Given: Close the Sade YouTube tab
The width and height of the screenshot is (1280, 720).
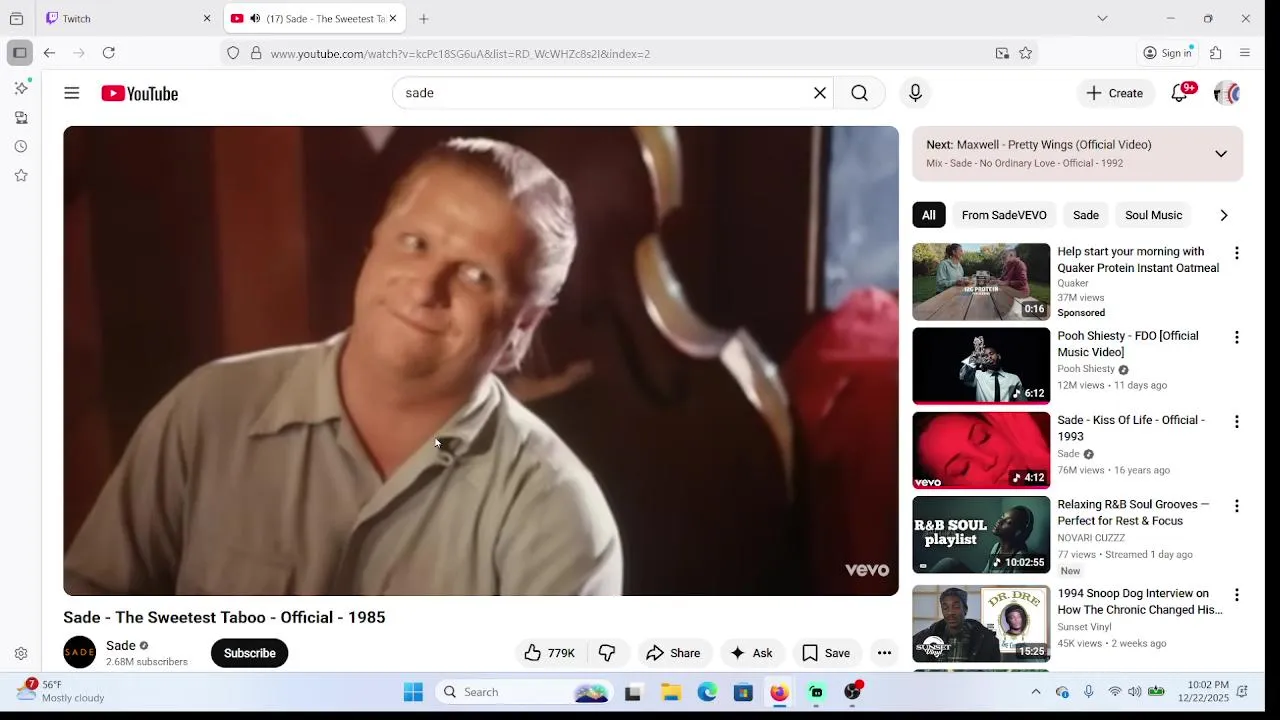Looking at the screenshot, I should click(x=393, y=18).
